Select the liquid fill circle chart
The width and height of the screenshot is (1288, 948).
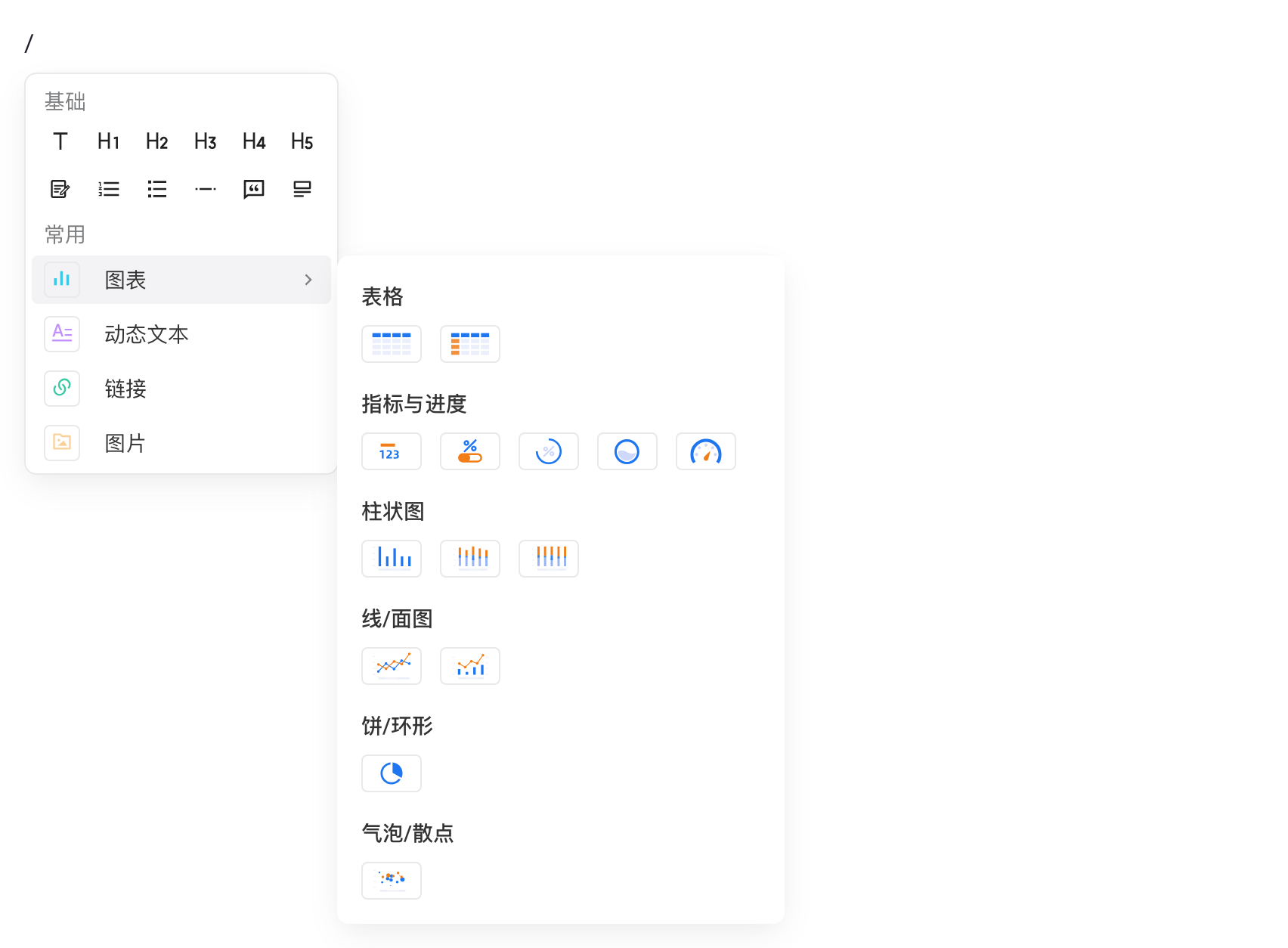coord(627,451)
